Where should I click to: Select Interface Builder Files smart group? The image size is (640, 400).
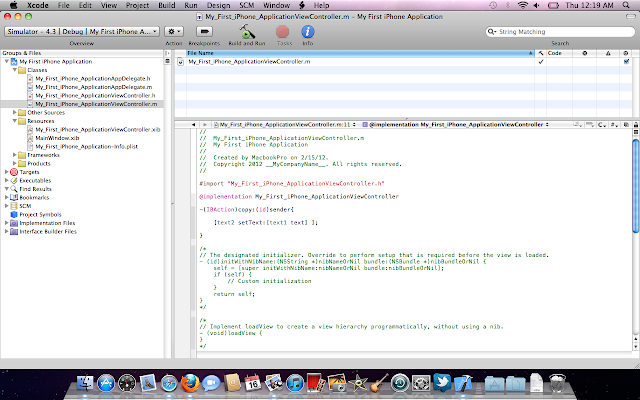(48, 231)
